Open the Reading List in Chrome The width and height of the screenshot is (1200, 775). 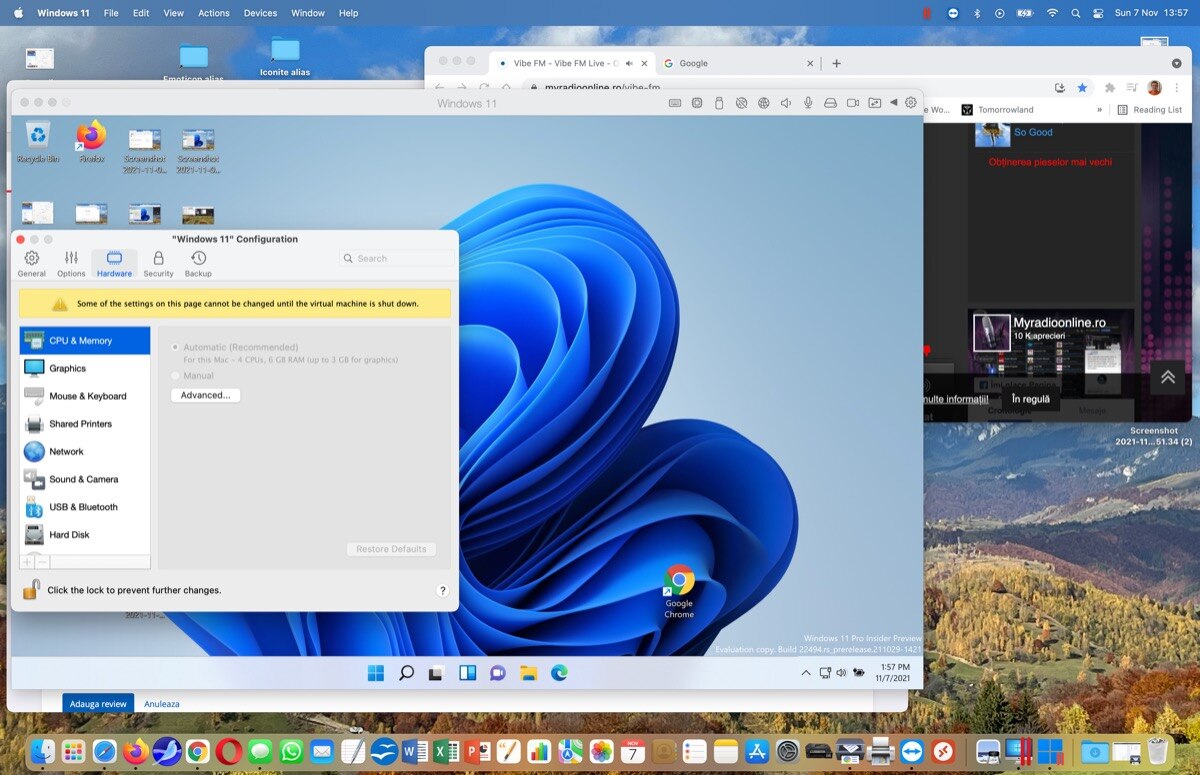[1150, 110]
